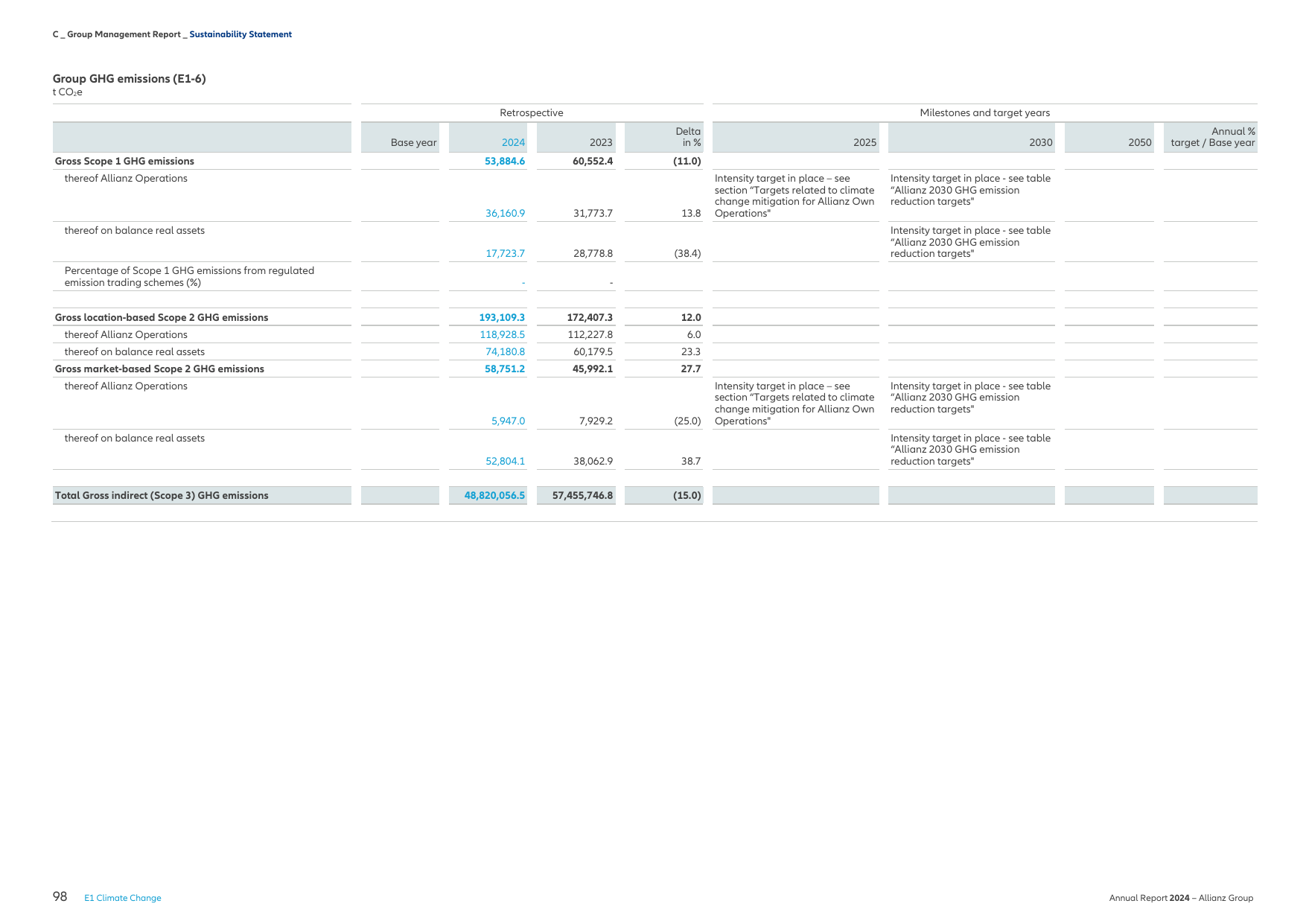
Task: Select the heading 'Group GHG emissions (E1-6)'
Action: (130, 79)
